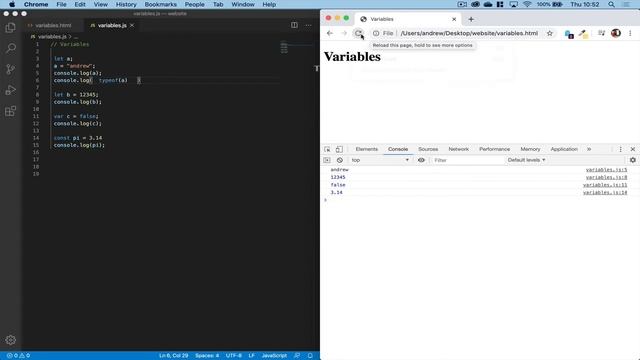The height and width of the screenshot is (360, 640).
Task: Open the Extensions view
Action: [x=11, y=111]
